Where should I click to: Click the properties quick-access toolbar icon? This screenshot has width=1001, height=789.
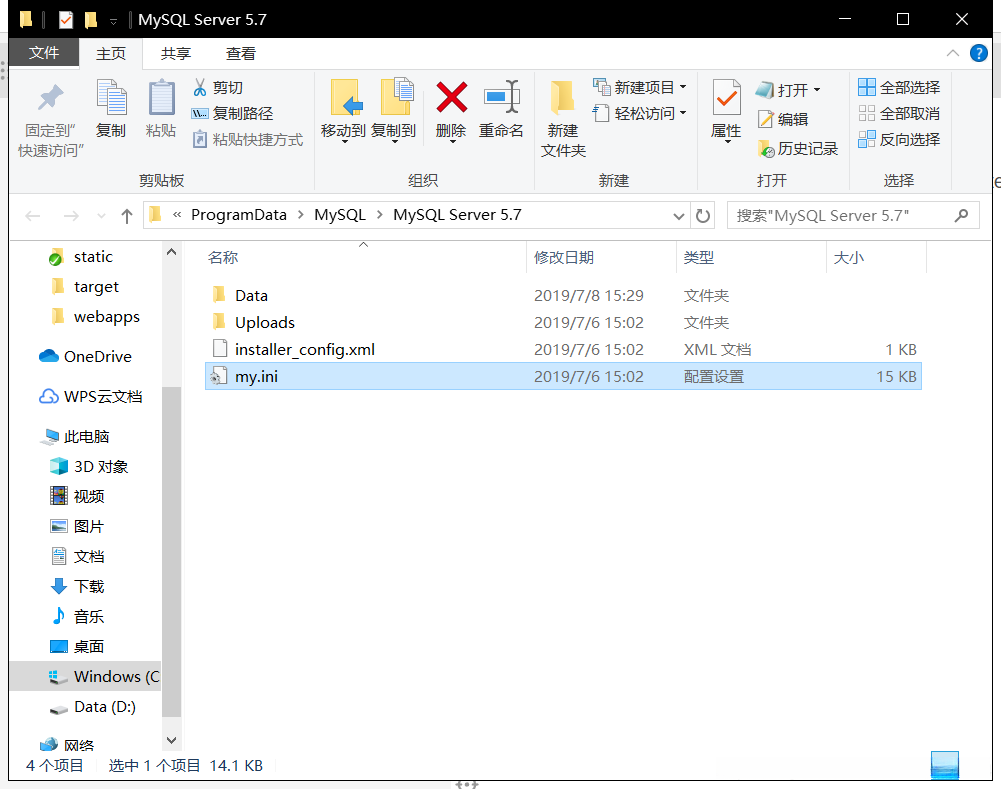(x=66, y=20)
